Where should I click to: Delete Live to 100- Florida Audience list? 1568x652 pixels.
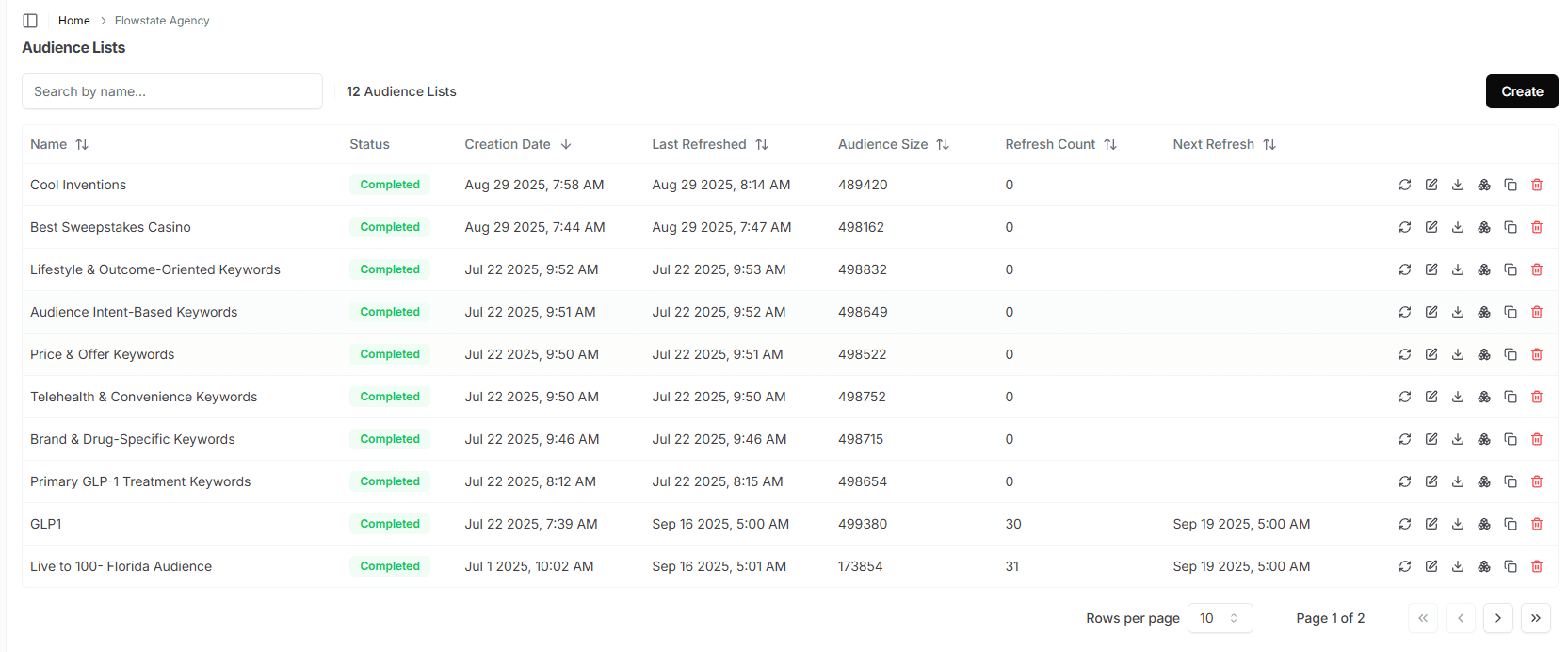(x=1537, y=566)
